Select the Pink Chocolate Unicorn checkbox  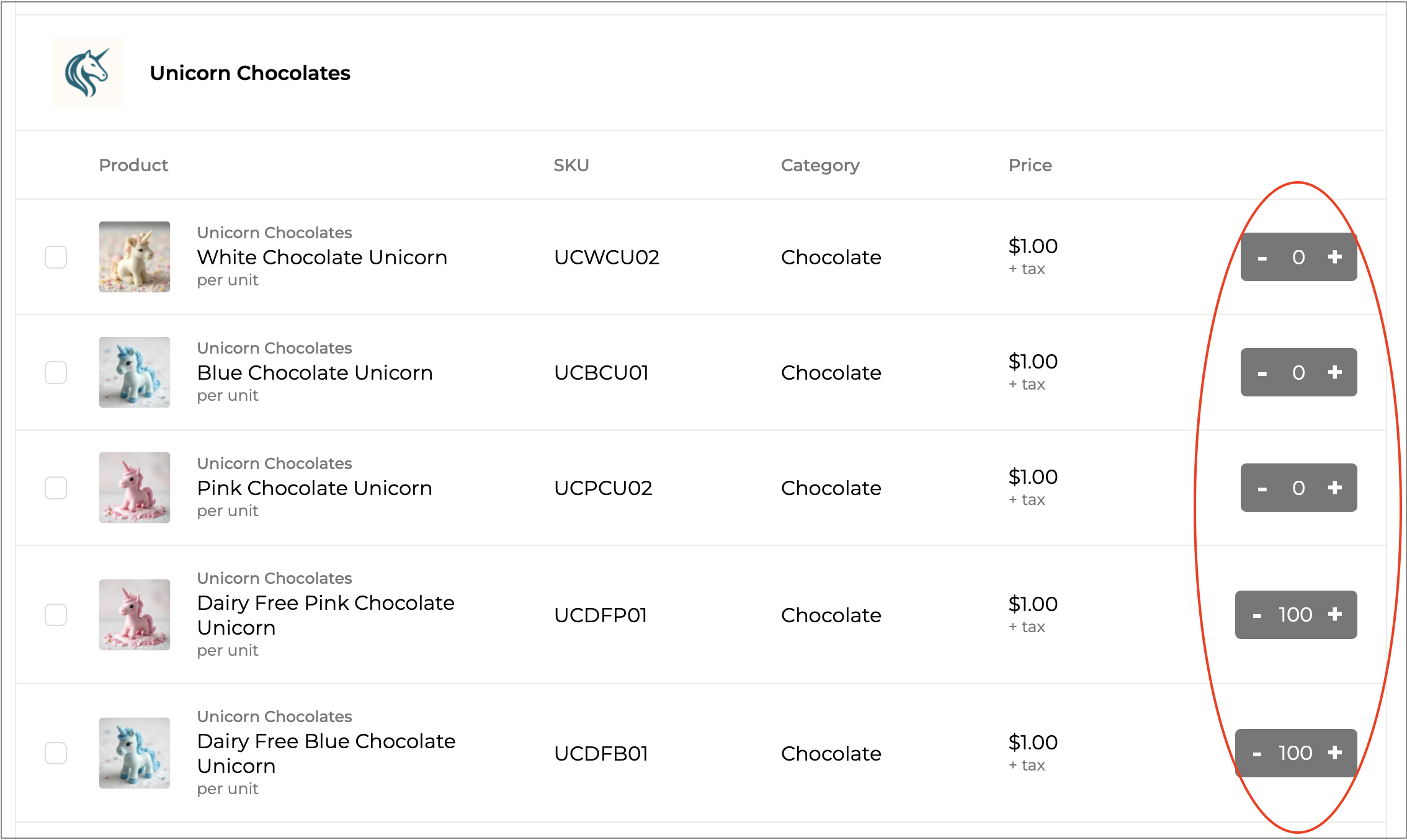coord(56,488)
